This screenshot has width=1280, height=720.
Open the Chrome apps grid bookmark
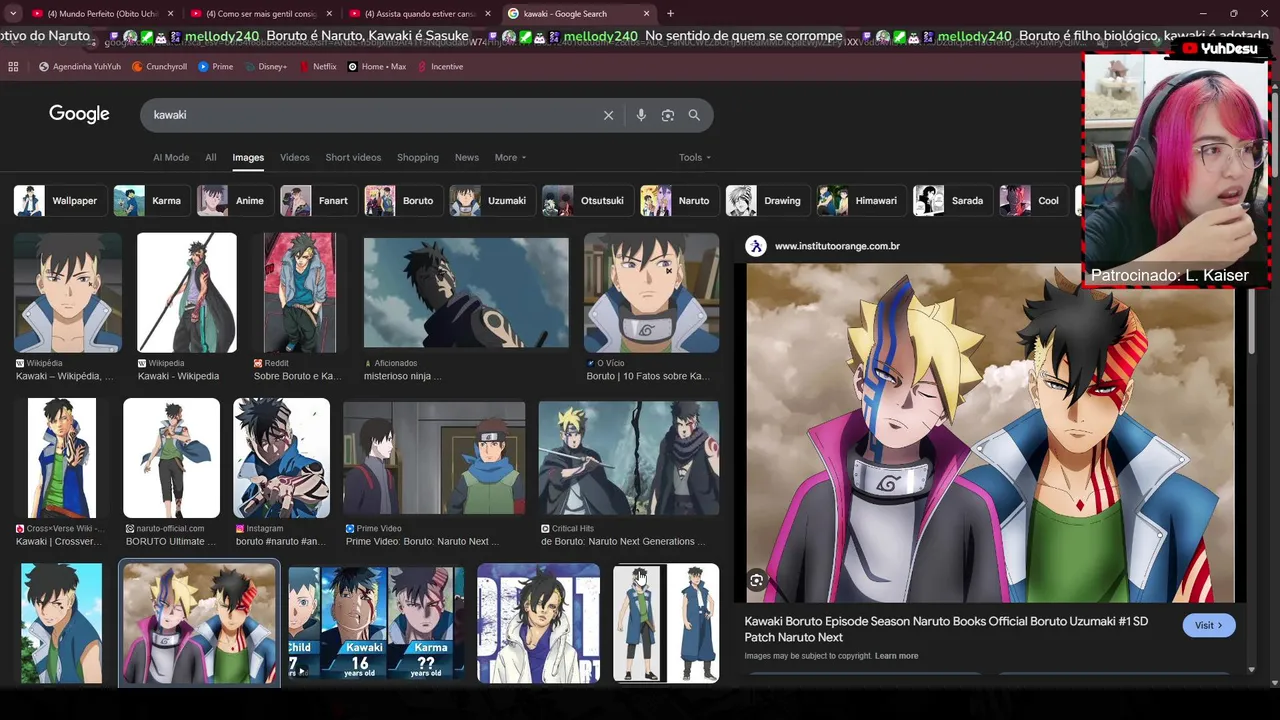tap(13, 67)
